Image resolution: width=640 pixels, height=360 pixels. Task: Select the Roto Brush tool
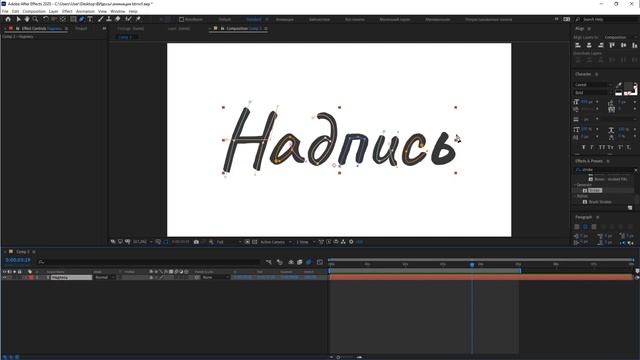click(x=129, y=19)
